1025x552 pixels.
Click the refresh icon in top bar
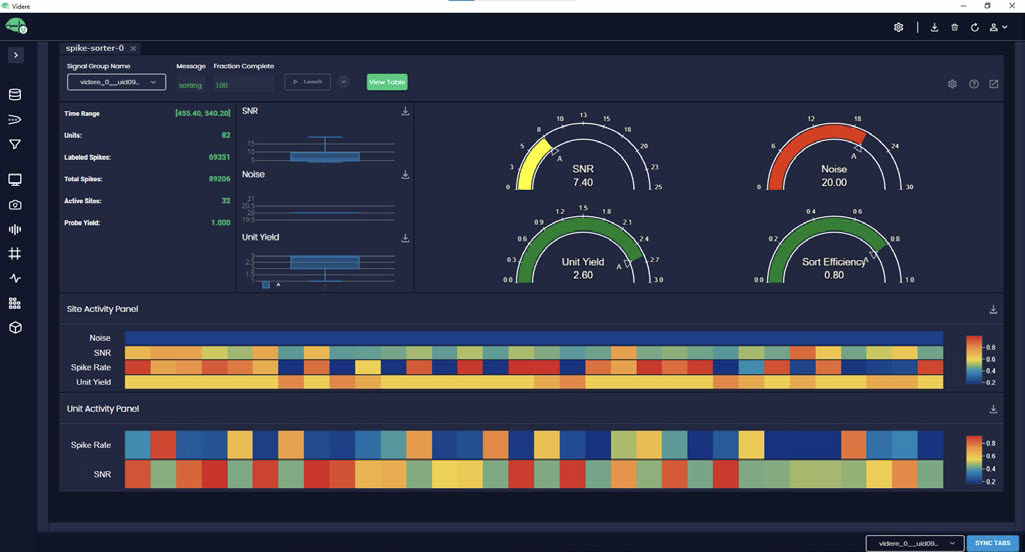coord(975,27)
